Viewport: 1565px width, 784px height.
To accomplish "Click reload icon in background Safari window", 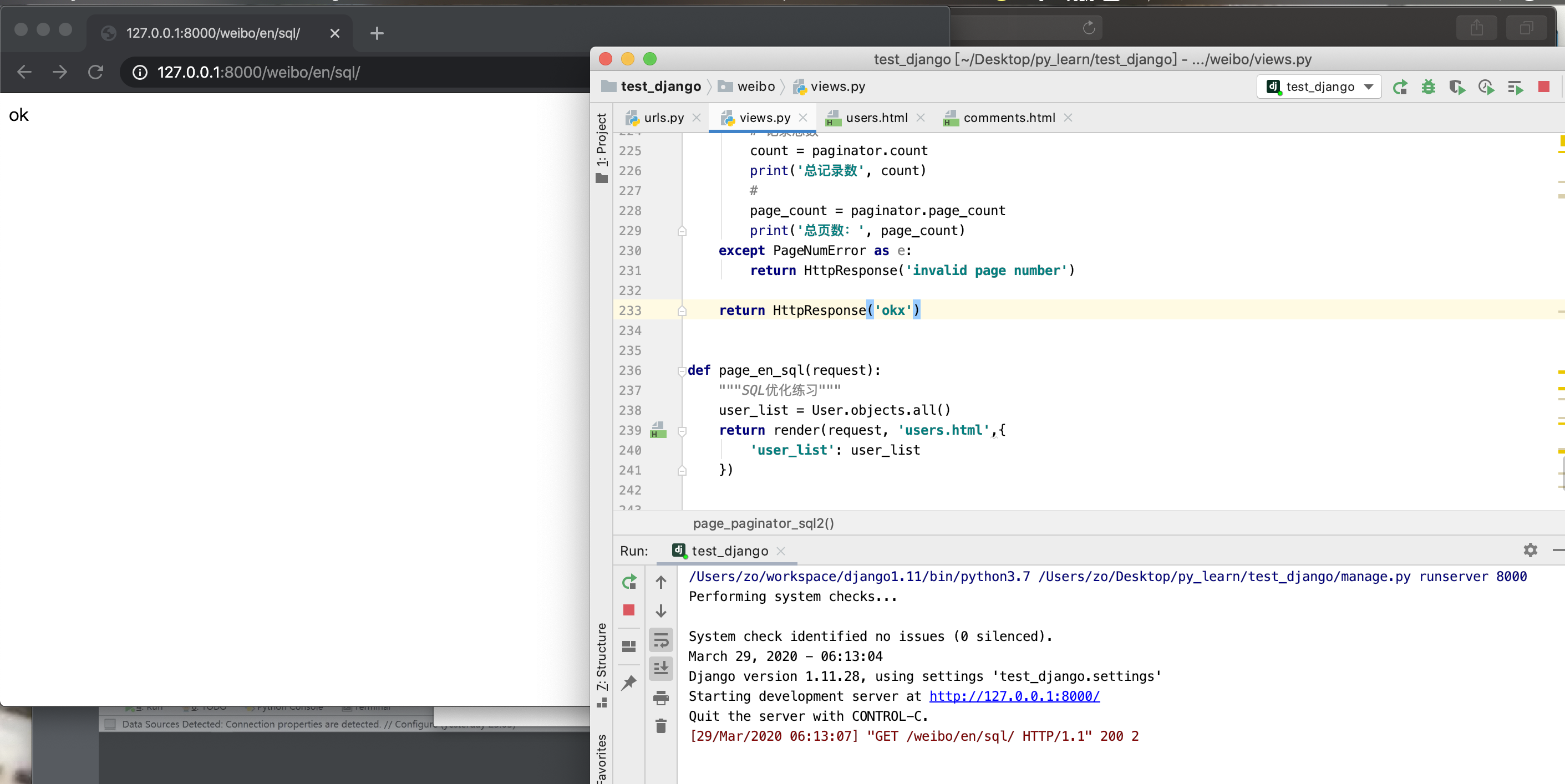I will [x=1089, y=27].
